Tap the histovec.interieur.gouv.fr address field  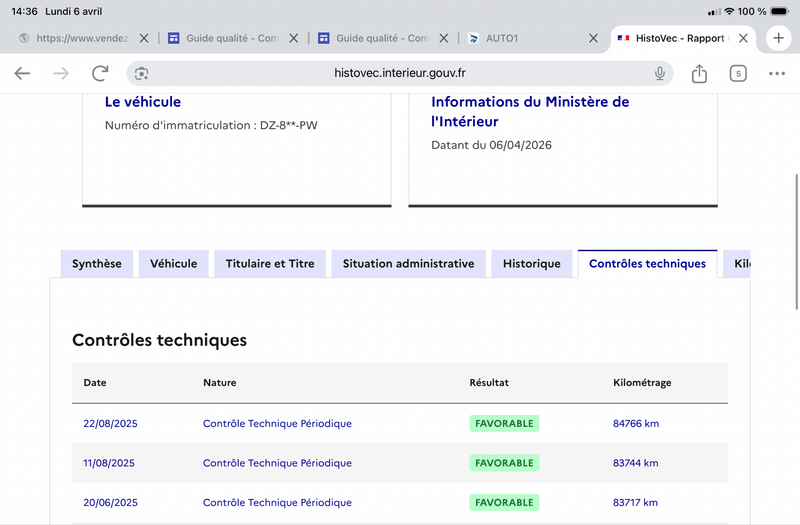400,73
